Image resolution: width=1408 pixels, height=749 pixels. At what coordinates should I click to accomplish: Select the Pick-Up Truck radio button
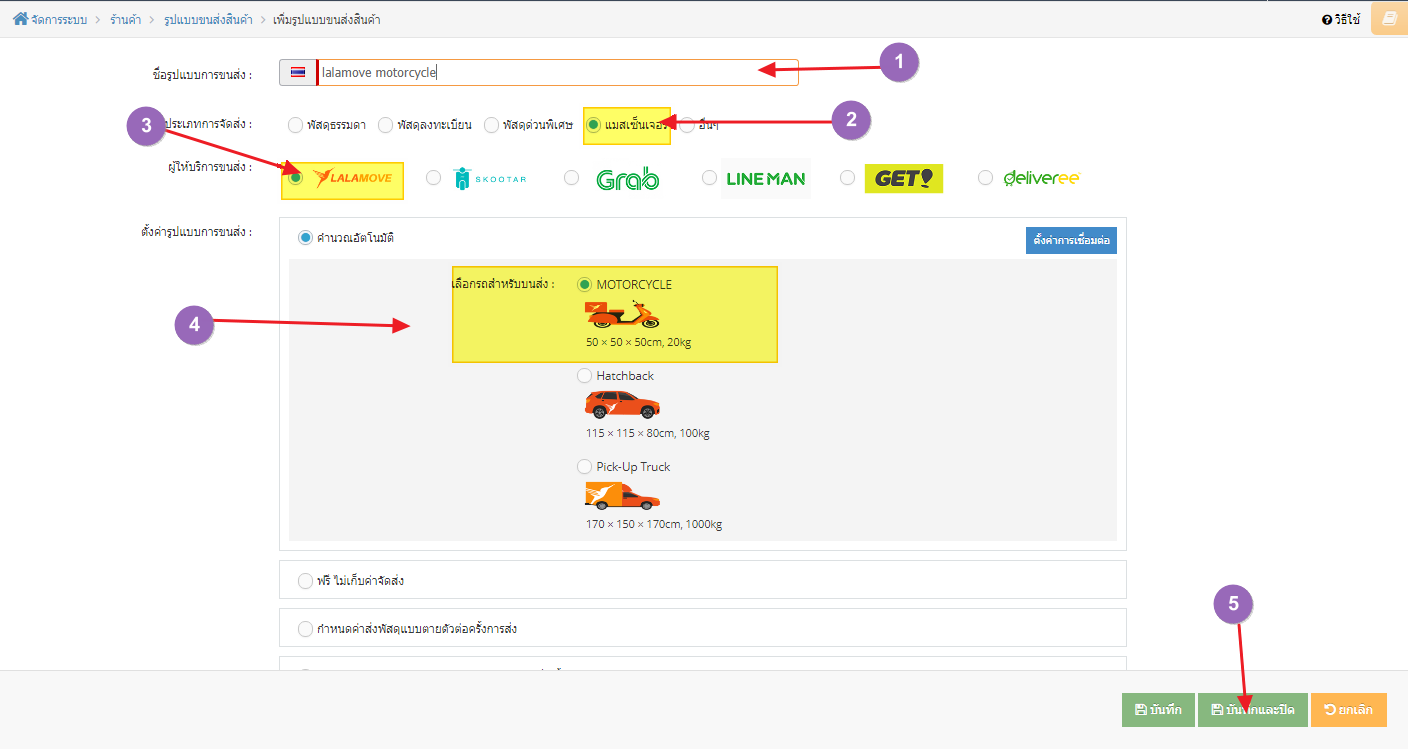(x=585, y=467)
